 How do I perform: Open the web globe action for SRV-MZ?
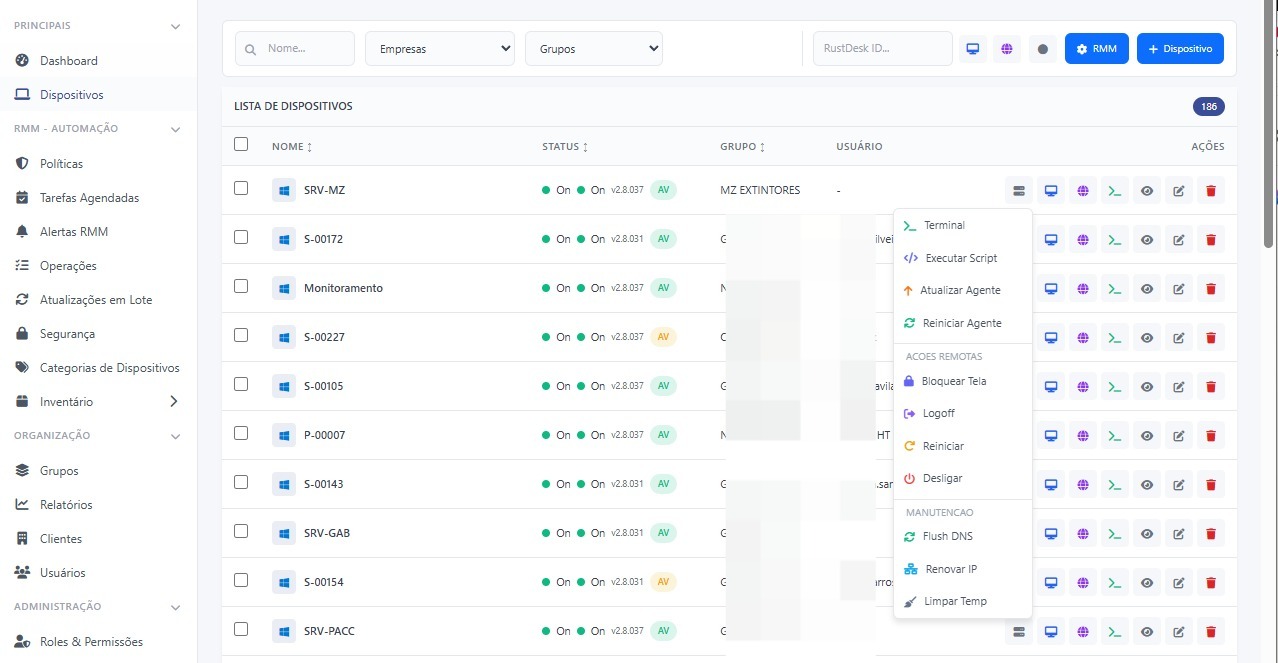[1082, 190]
